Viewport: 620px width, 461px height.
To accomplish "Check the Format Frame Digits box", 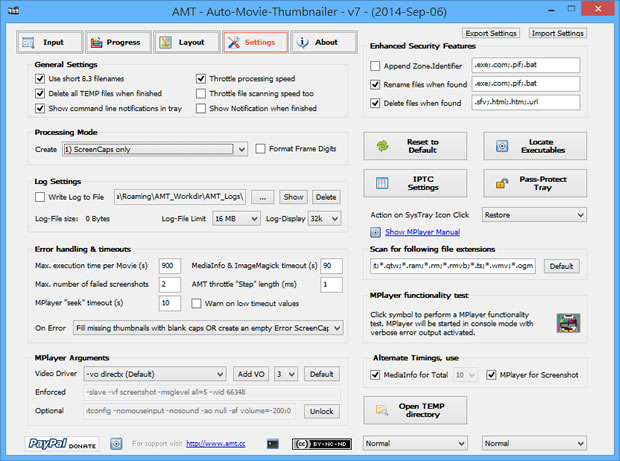I will coord(260,149).
